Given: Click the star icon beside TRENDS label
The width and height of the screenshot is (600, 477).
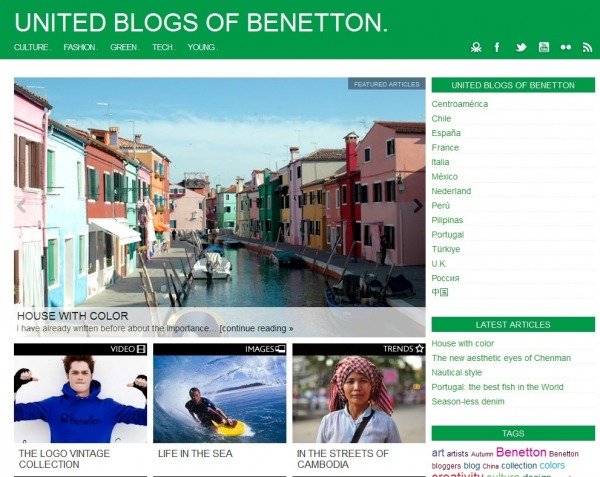Looking at the screenshot, I should 420,349.
